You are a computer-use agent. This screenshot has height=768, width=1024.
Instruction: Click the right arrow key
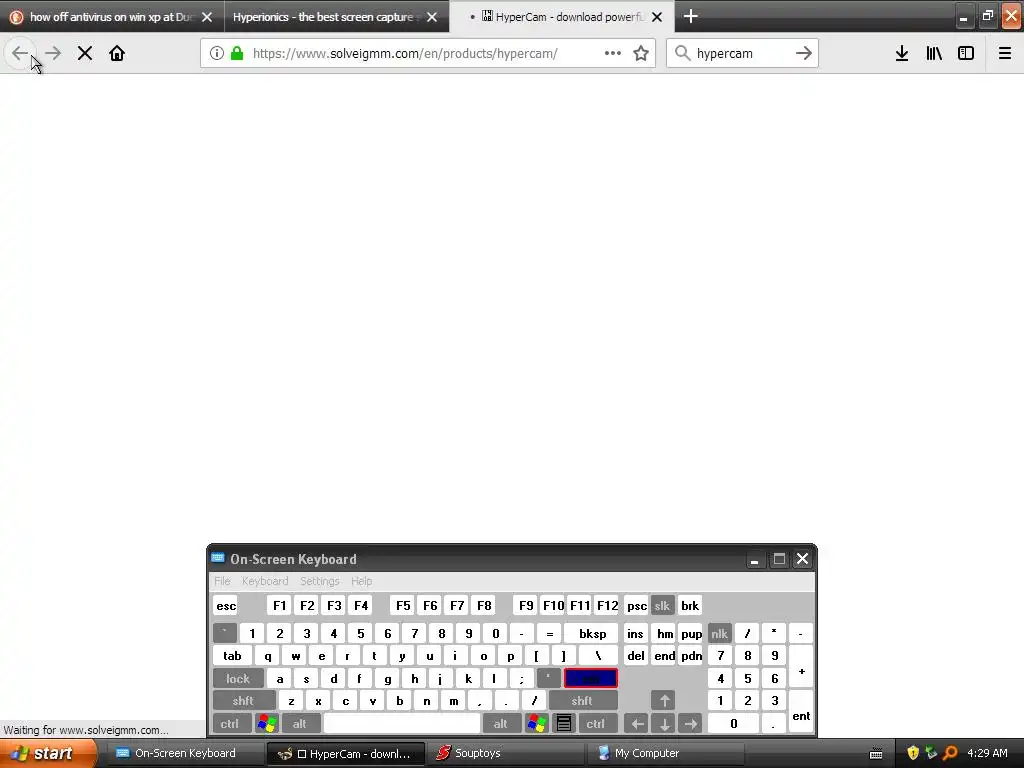[690, 724]
